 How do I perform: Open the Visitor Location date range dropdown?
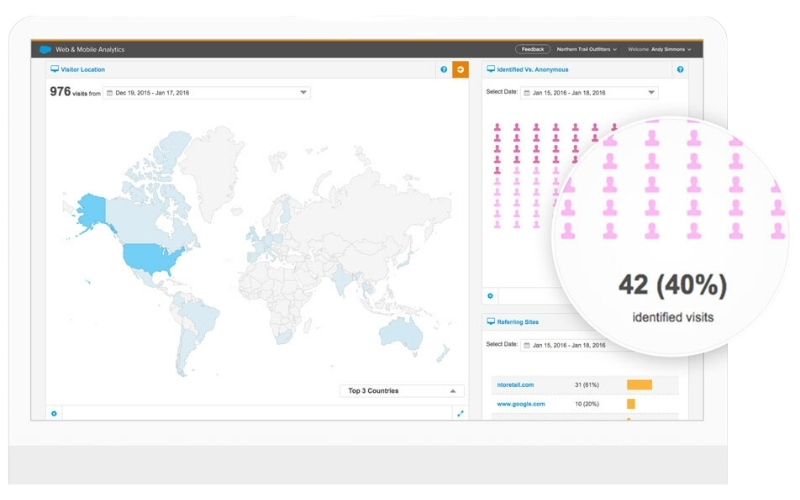coord(303,93)
